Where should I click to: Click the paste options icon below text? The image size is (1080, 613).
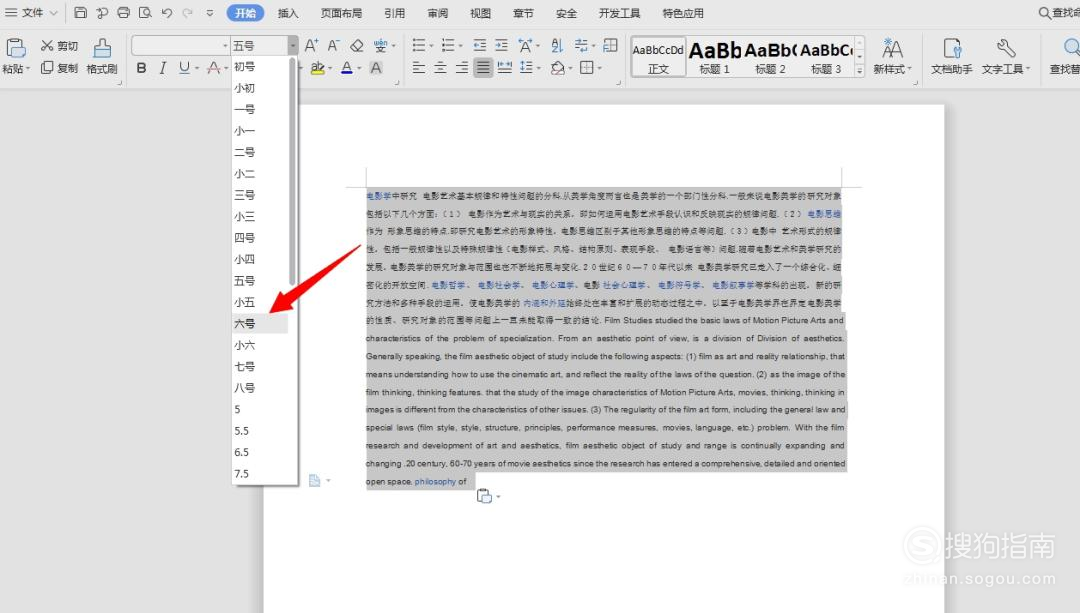tap(484, 496)
